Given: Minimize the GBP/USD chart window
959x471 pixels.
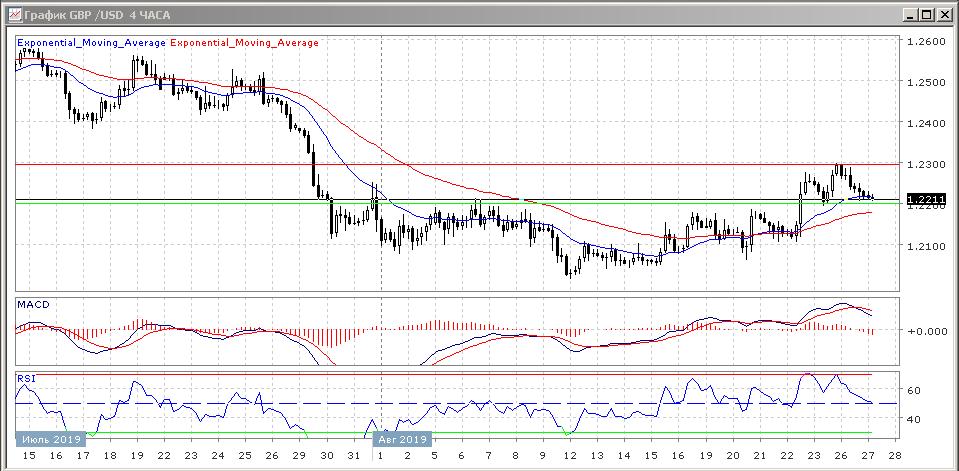Looking at the screenshot, I should click(x=910, y=14).
